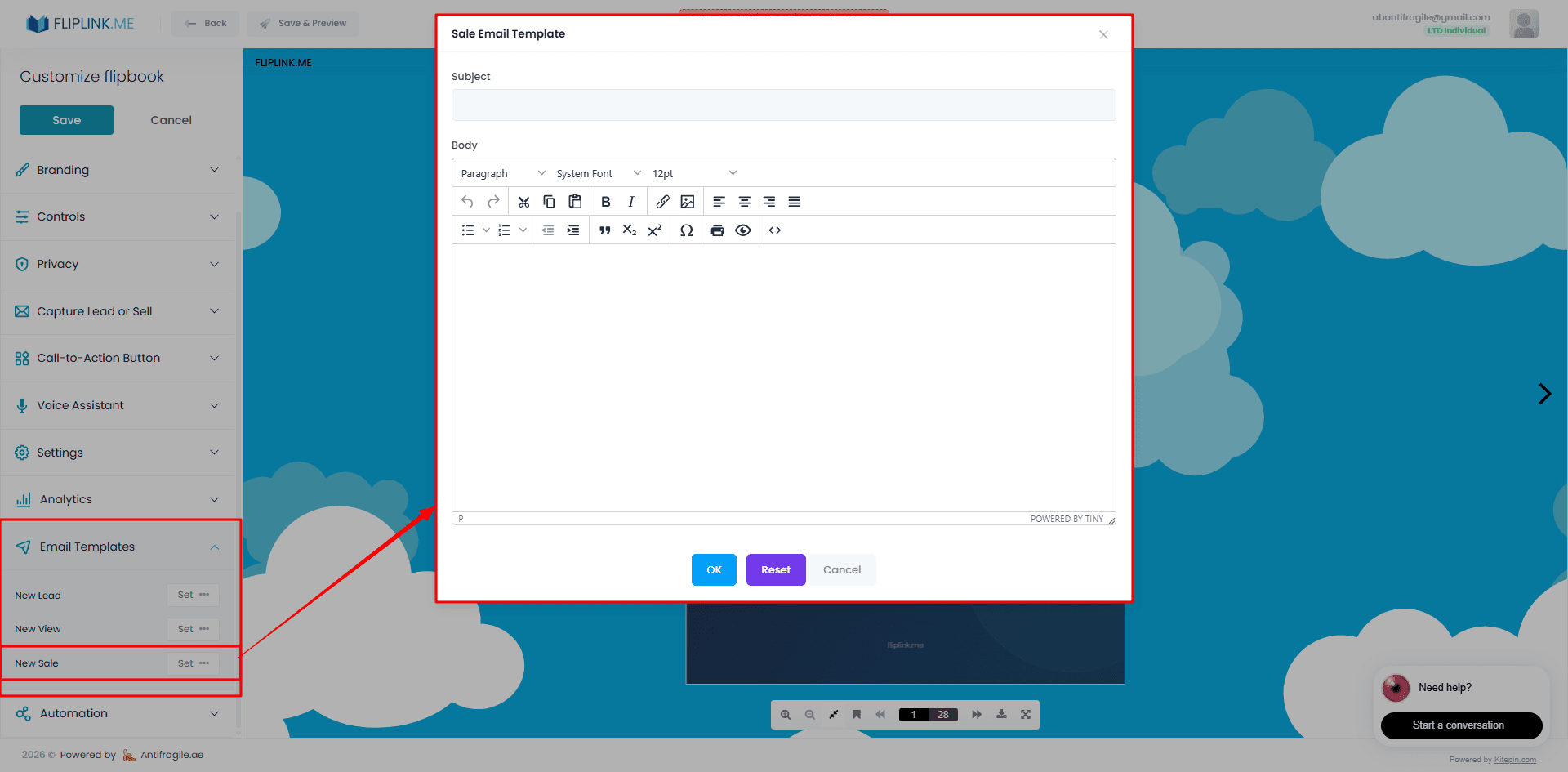
Task: Toggle bold formatting in the email body
Action: click(x=605, y=201)
